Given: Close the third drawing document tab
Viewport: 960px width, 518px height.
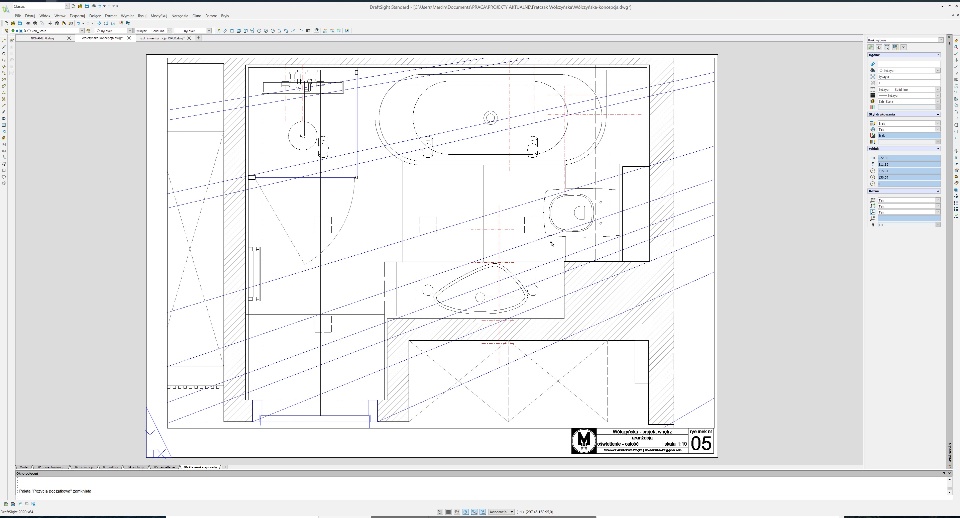Looking at the screenshot, I should tap(189, 38).
